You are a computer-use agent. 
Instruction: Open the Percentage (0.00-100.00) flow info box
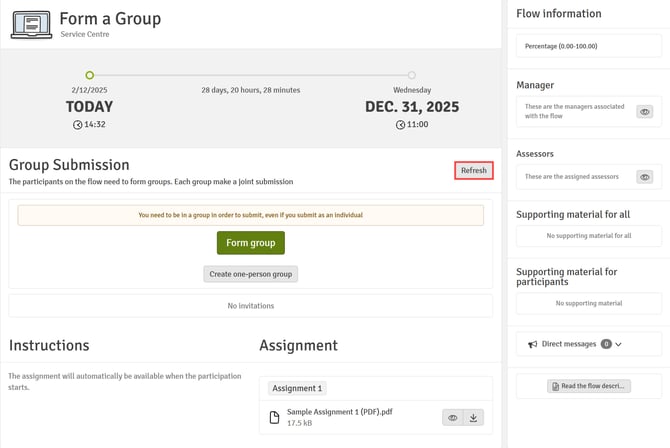(588, 46)
